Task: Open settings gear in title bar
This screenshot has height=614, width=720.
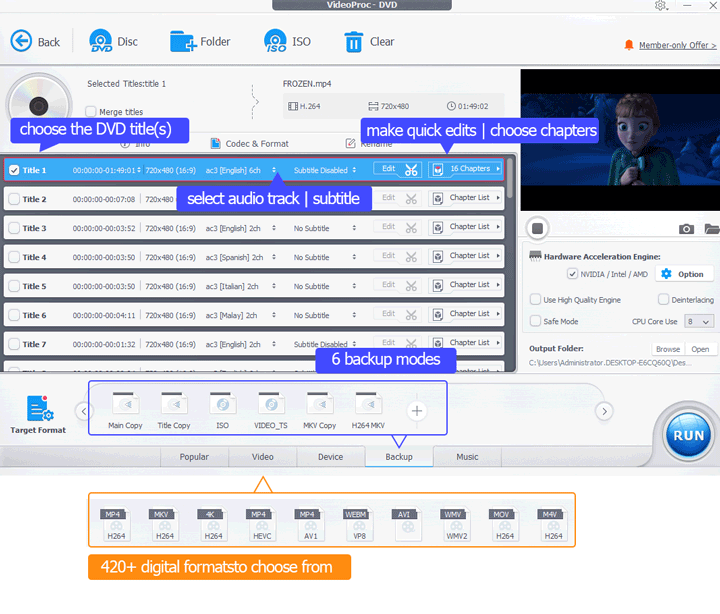Action: click(660, 6)
